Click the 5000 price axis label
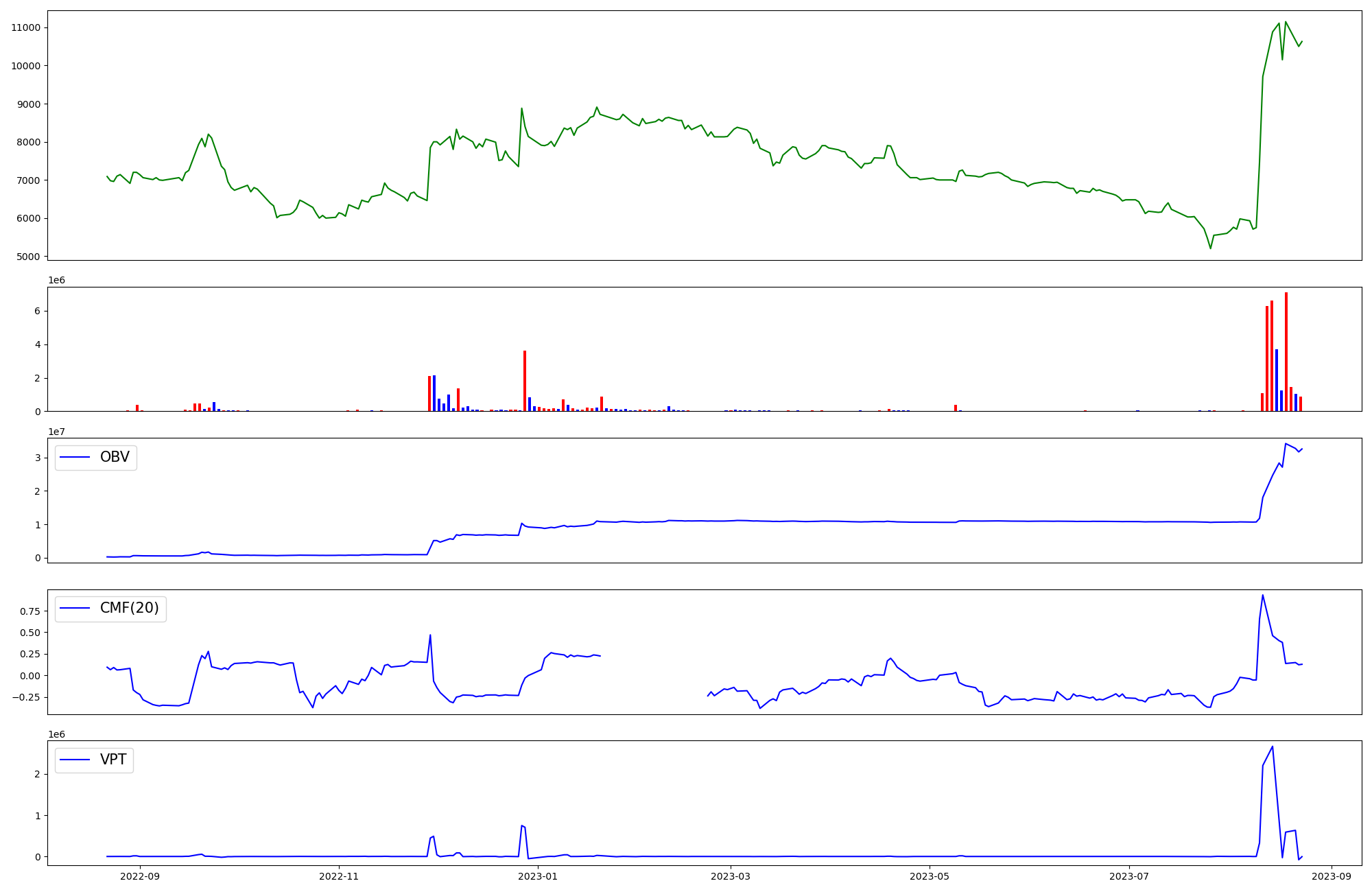 pos(29,257)
